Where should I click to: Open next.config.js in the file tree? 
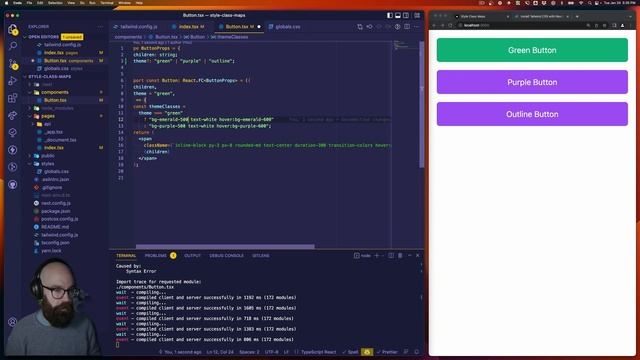tap(56, 203)
